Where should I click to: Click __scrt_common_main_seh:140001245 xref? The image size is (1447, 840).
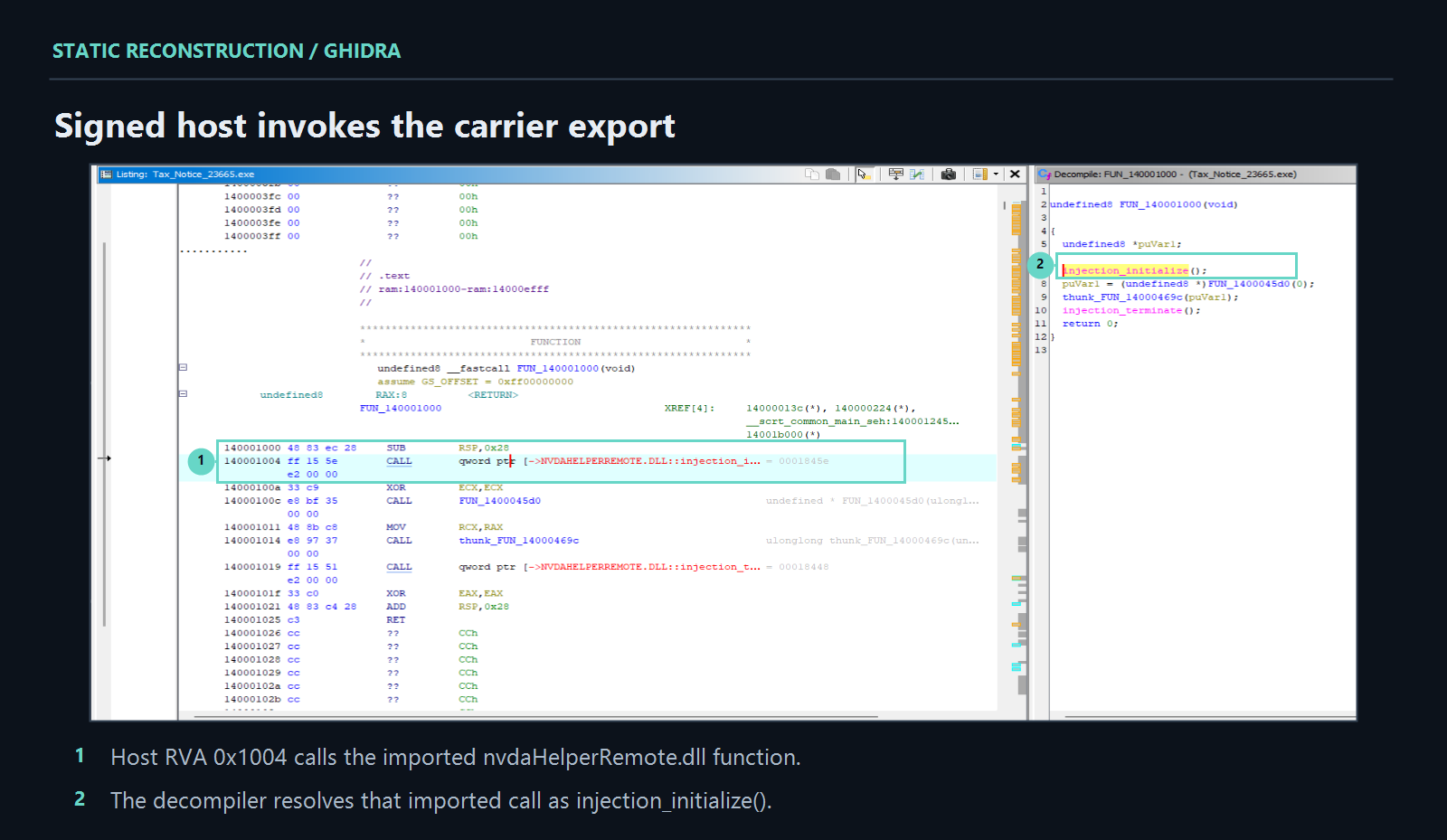852,421
